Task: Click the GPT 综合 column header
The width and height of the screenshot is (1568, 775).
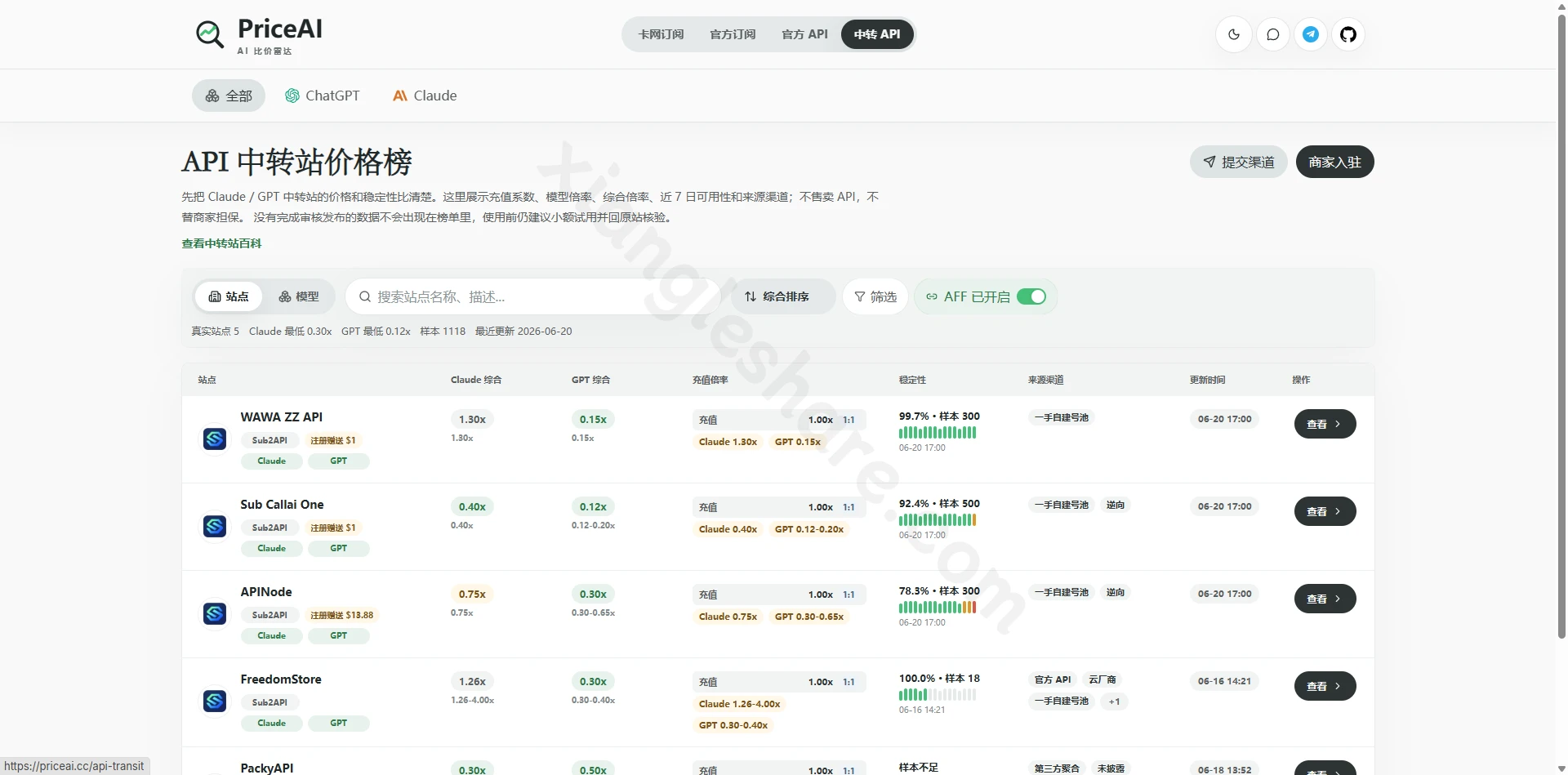Action: [x=590, y=380]
